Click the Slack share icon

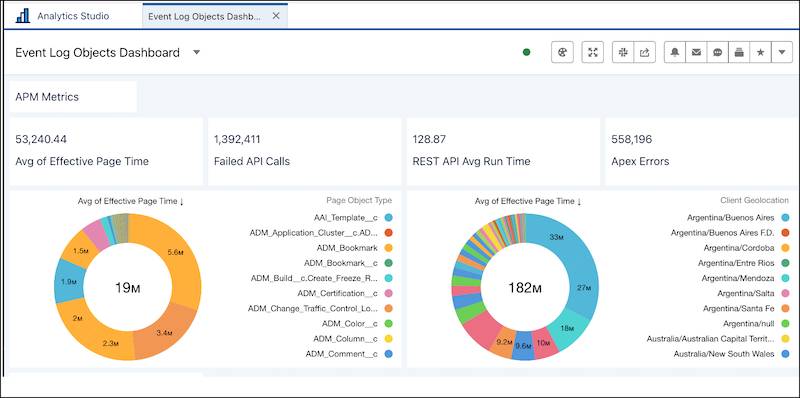623,52
